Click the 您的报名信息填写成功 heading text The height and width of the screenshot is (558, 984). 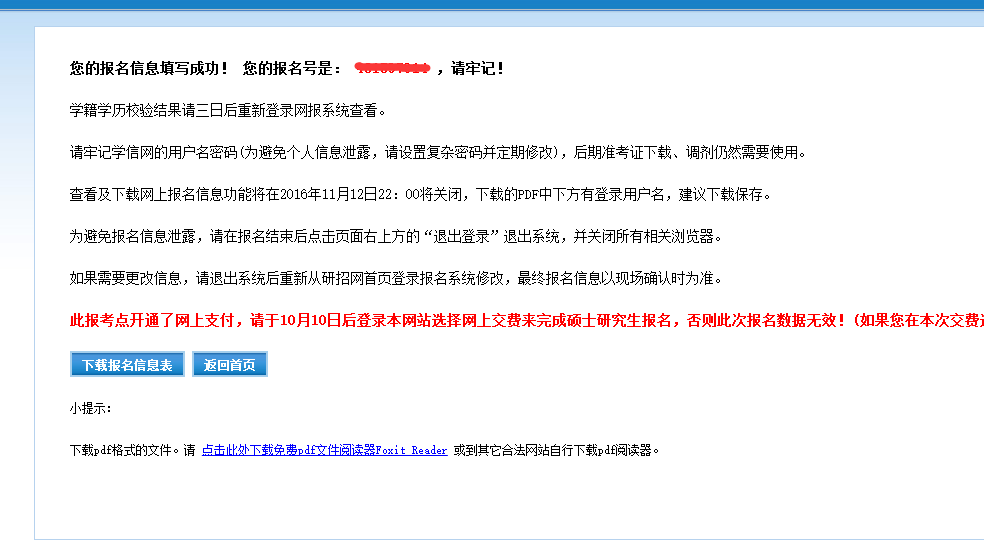coord(148,69)
